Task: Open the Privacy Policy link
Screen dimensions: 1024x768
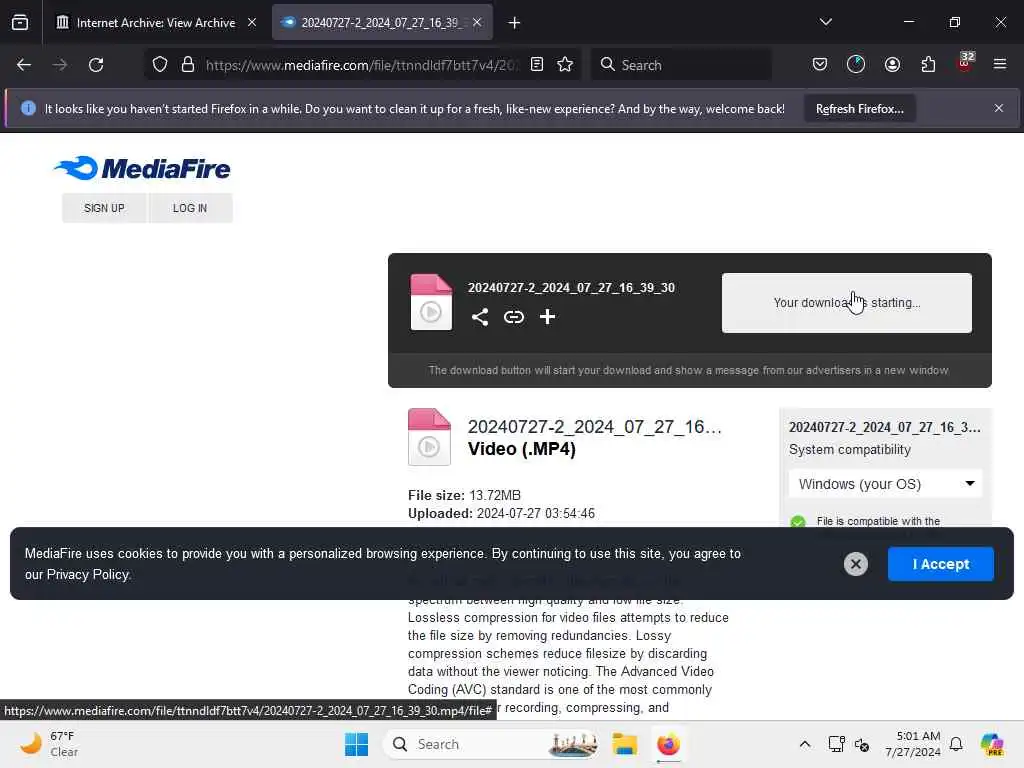Action: (x=88, y=575)
